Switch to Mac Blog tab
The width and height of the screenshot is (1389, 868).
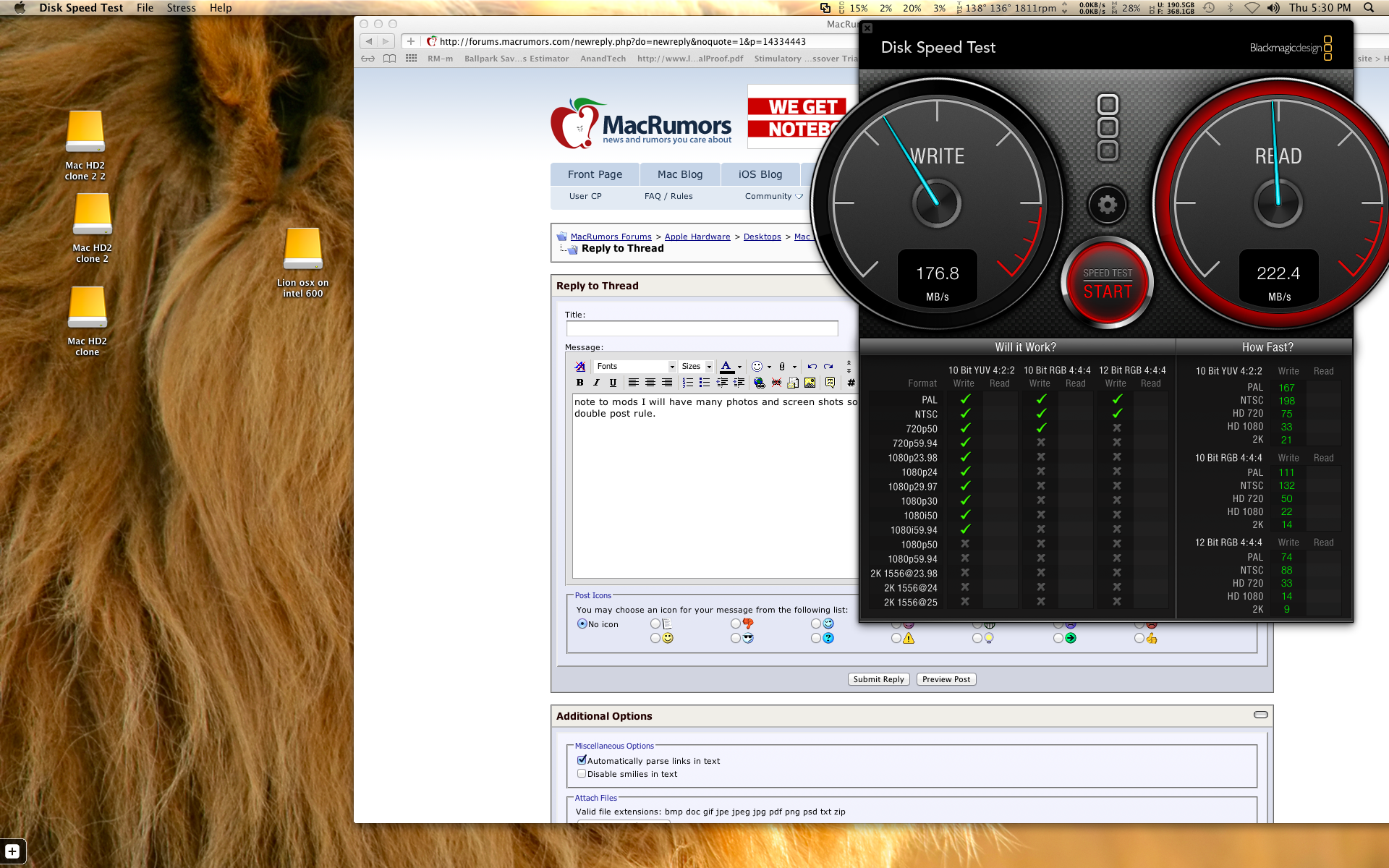tap(680, 174)
